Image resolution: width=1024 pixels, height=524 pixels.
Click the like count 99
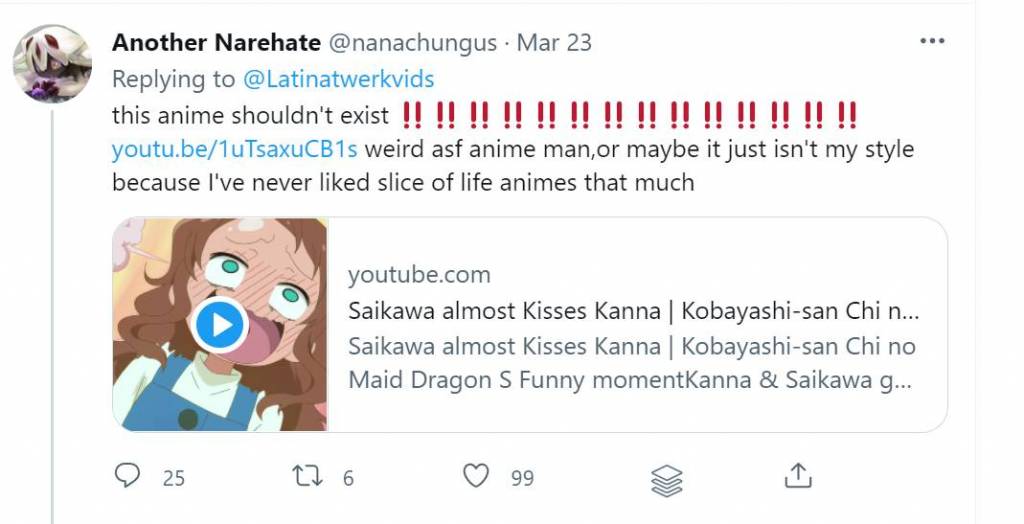[522, 478]
